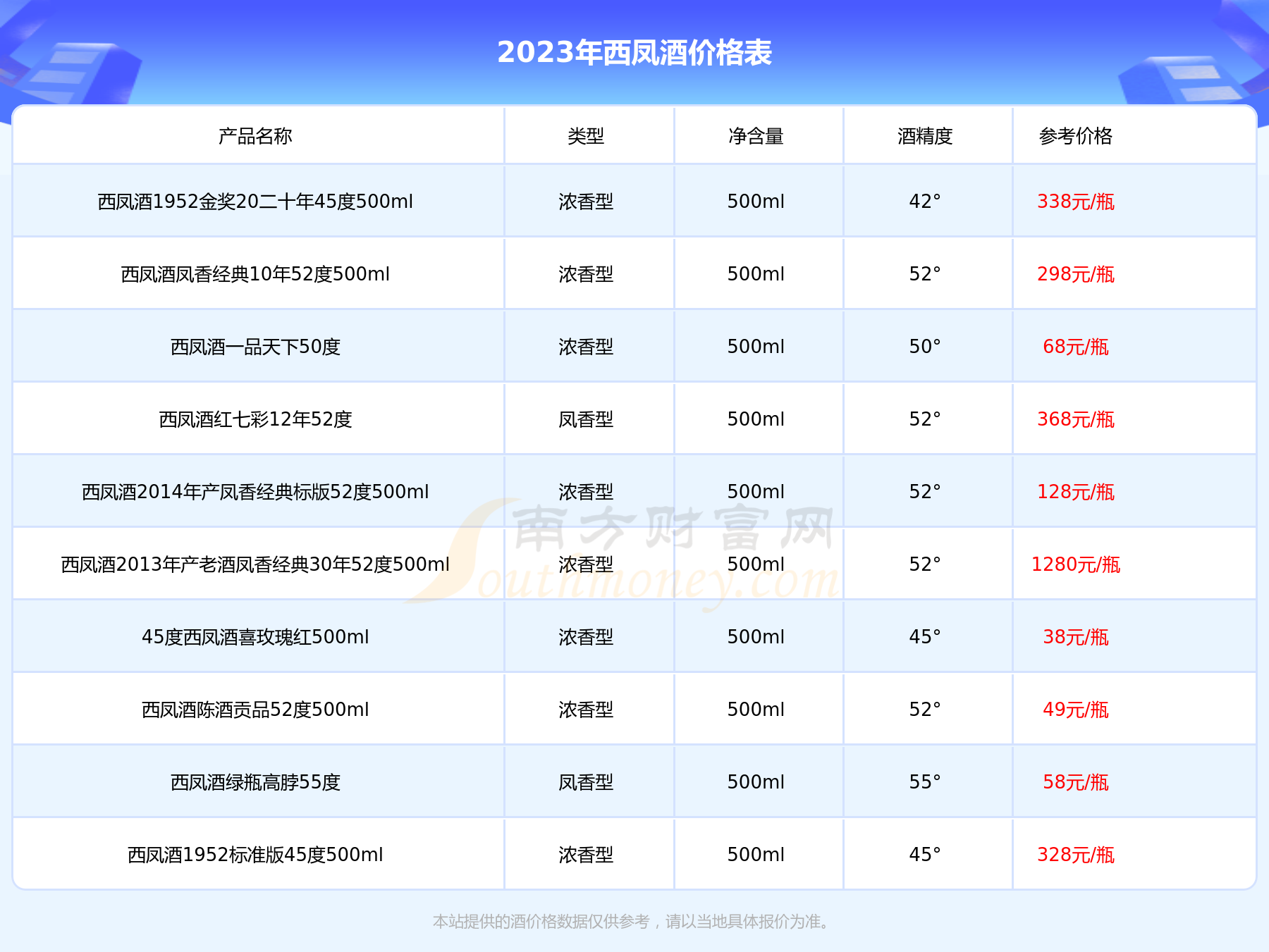Click product name 45度西凤酒喜玫瑰红500ml
The image size is (1269, 952).
pyautogui.click(x=255, y=637)
